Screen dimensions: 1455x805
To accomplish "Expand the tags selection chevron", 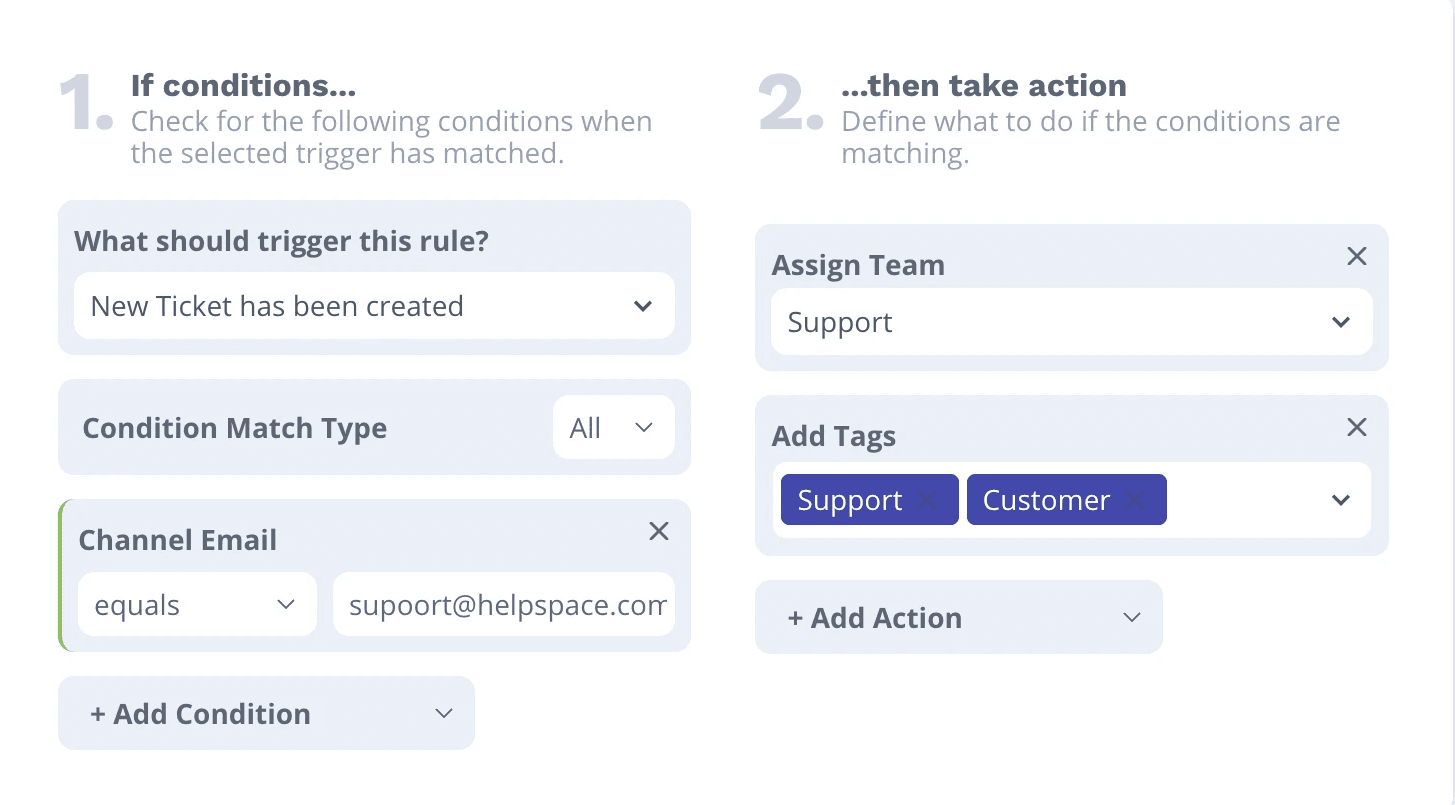I will tap(1341, 500).
